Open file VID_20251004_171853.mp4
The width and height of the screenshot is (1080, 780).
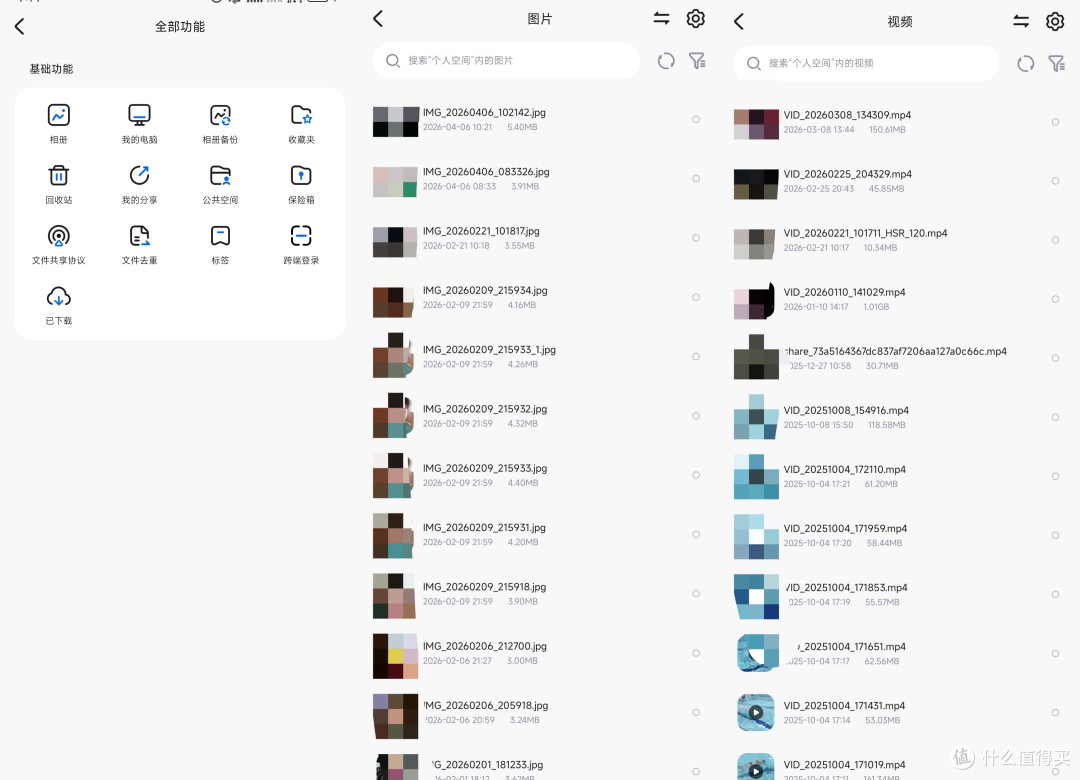pyautogui.click(x=846, y=587)
